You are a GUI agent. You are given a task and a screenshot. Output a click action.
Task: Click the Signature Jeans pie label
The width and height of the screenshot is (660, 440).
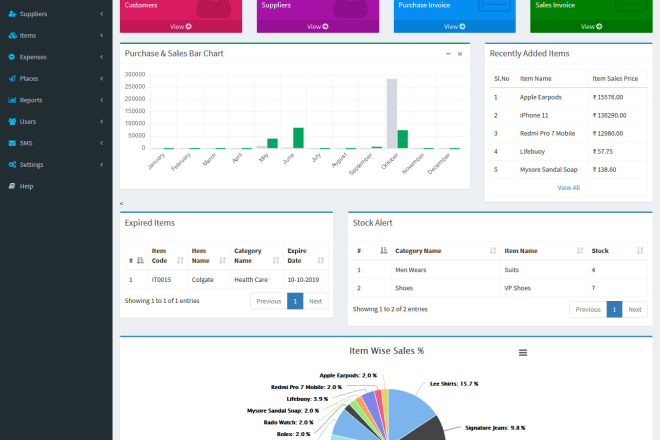[495, 428]
